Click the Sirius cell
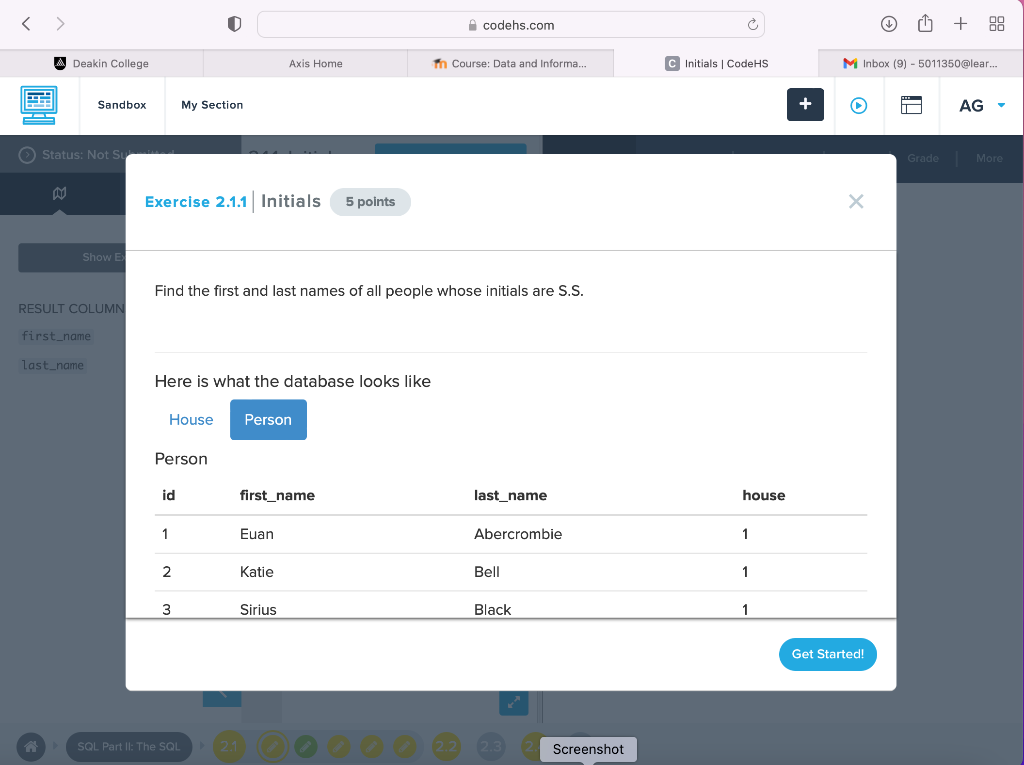 [x=258, y=610]
